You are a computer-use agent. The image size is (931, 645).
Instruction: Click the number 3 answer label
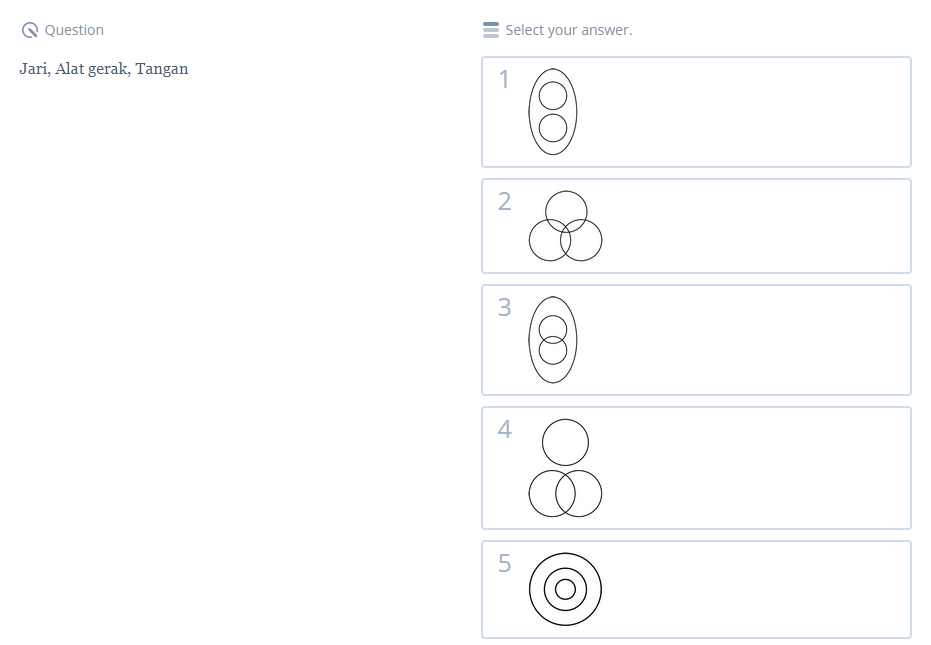(x=504, y=308)
